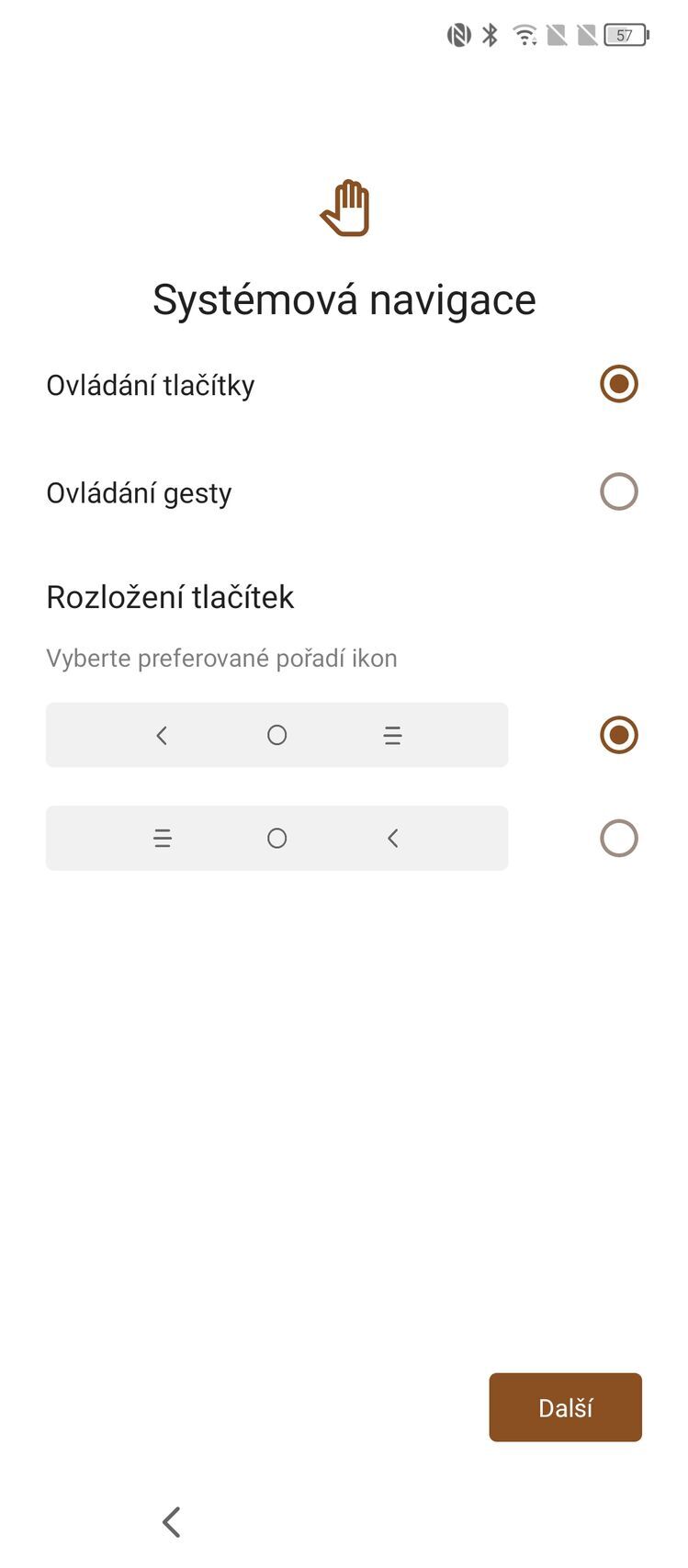Click the Rozložení tlačítek section heading
688x1568 pixels.
coord(170,597)
